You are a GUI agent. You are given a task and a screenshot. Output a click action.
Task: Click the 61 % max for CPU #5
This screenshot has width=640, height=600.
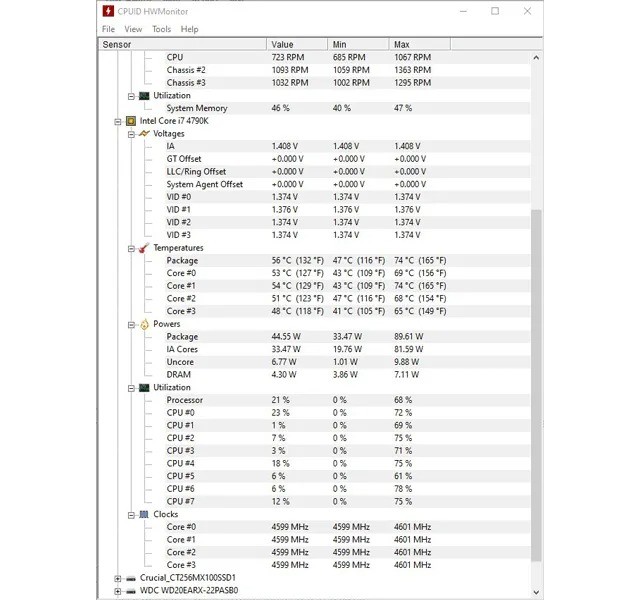click(x=403, y=476)
